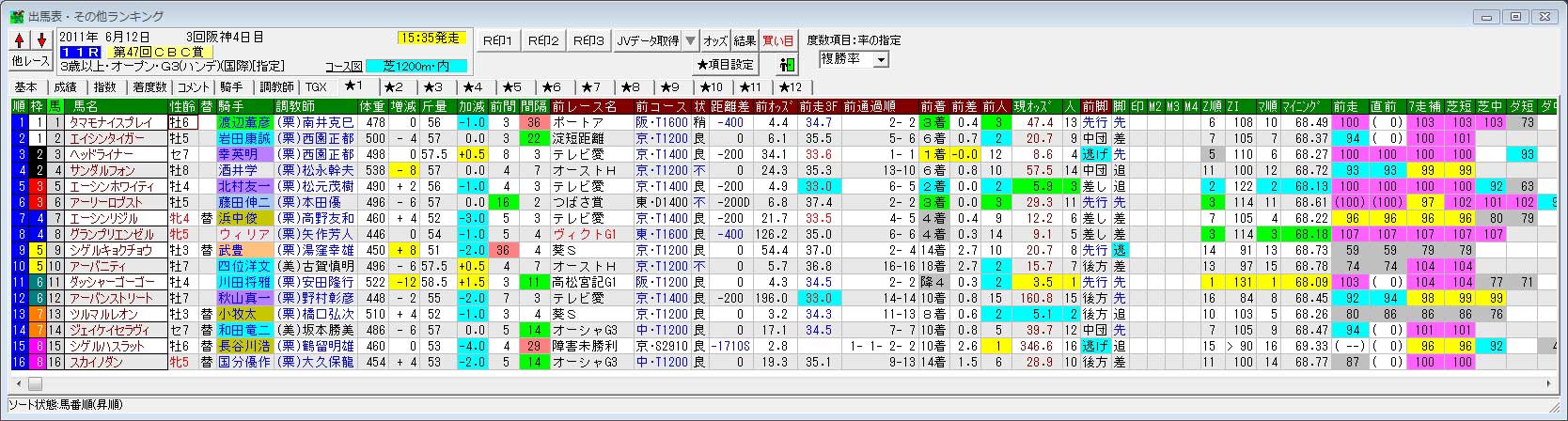Open the コース図 link
The height and width of the screenshot is (421, 1568).
coord(343,67)
